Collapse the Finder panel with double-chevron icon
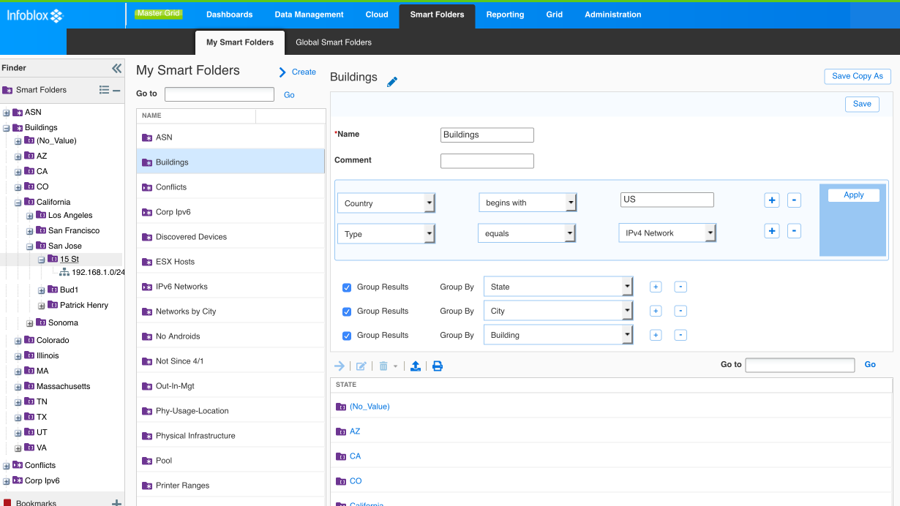The height and width of the screenshot is (506, 900). tap(116, 68)
